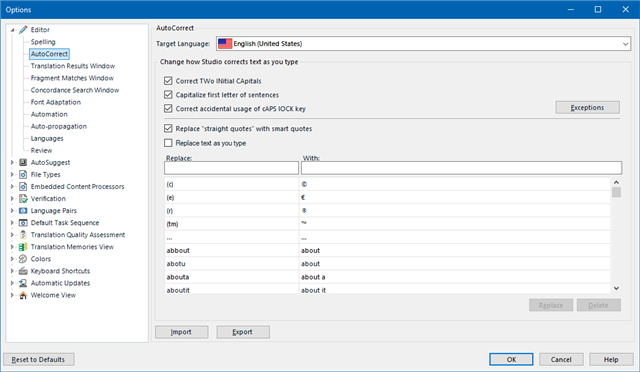640x372 pixels.
Task: Click the replacement list scrollbar thumb
Action: point(616,192)
